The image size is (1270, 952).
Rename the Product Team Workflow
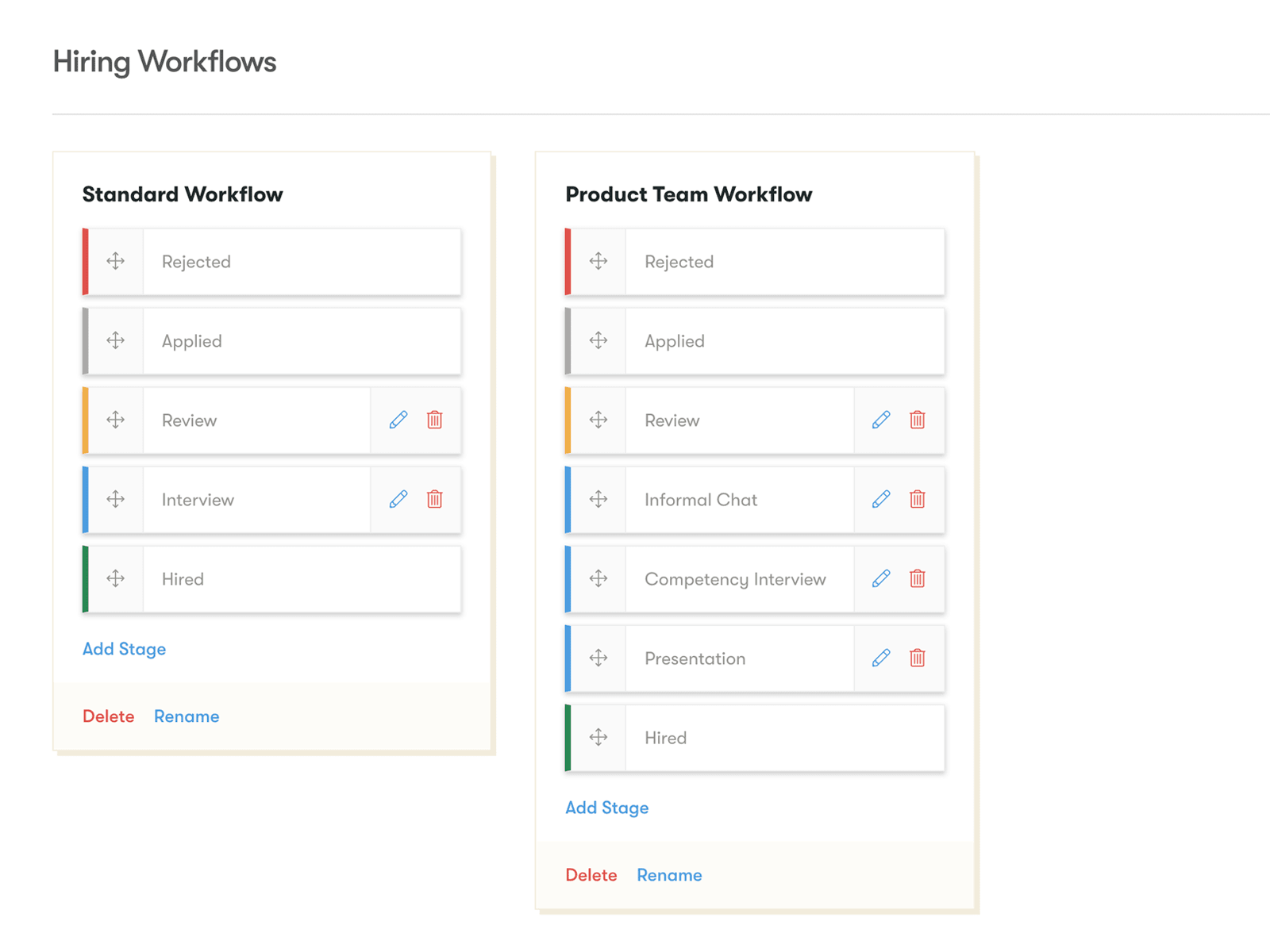pos(669,875)
